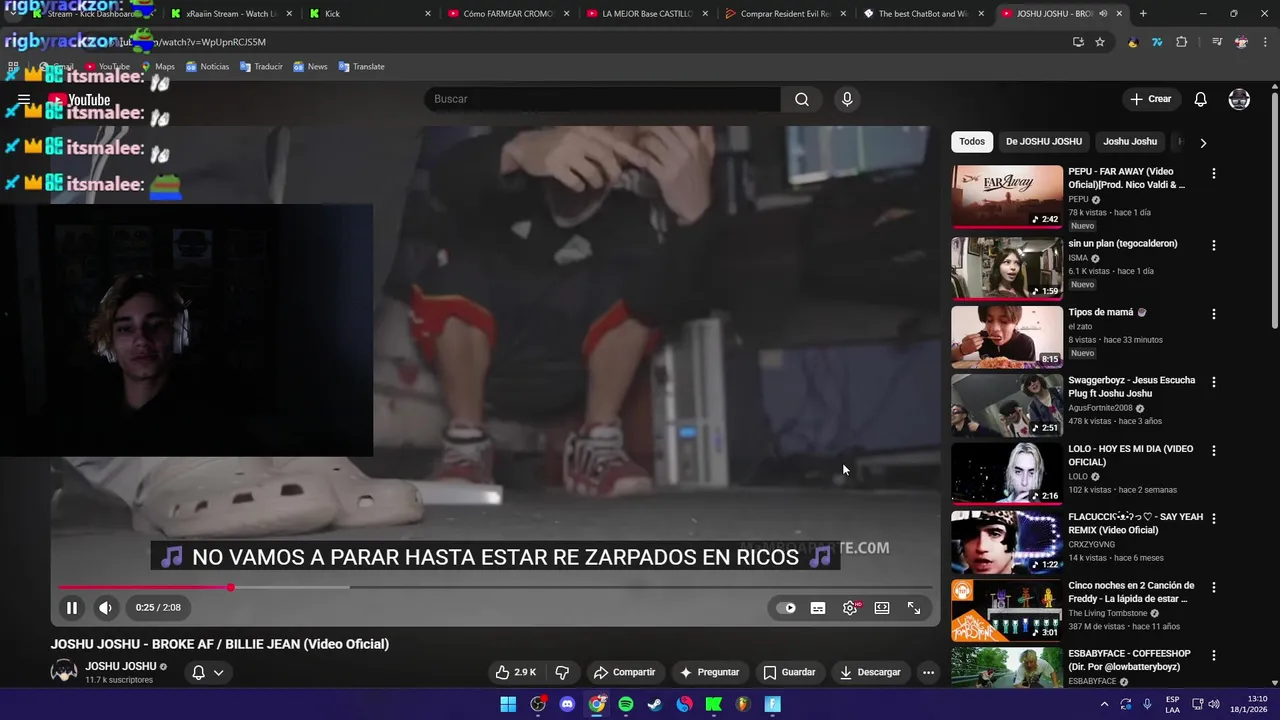The height and width of the screenshot is (720, 1280).
Task: Start voice search with the microphone icon
Action: (847, 99)
